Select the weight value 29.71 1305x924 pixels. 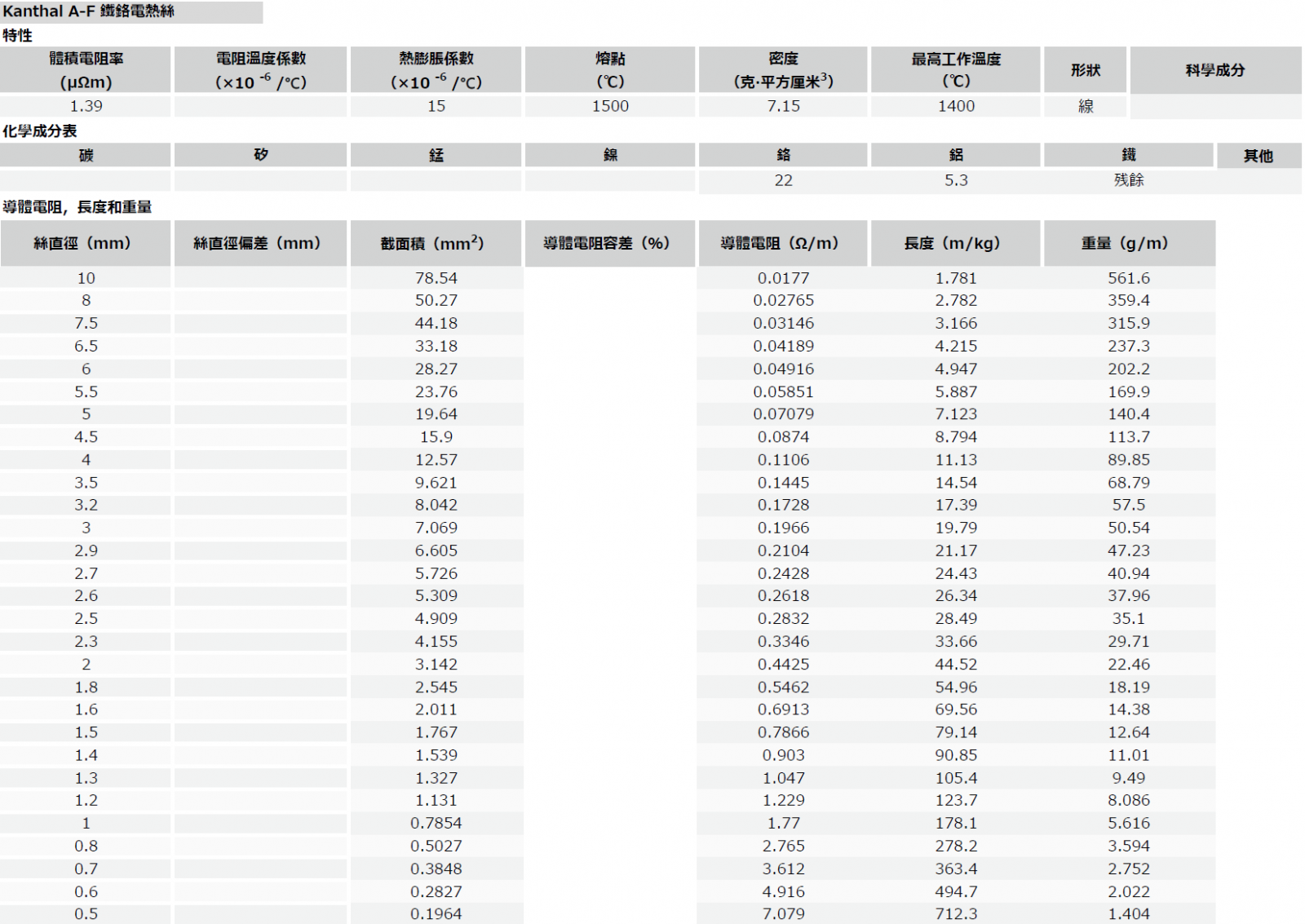1129,642
